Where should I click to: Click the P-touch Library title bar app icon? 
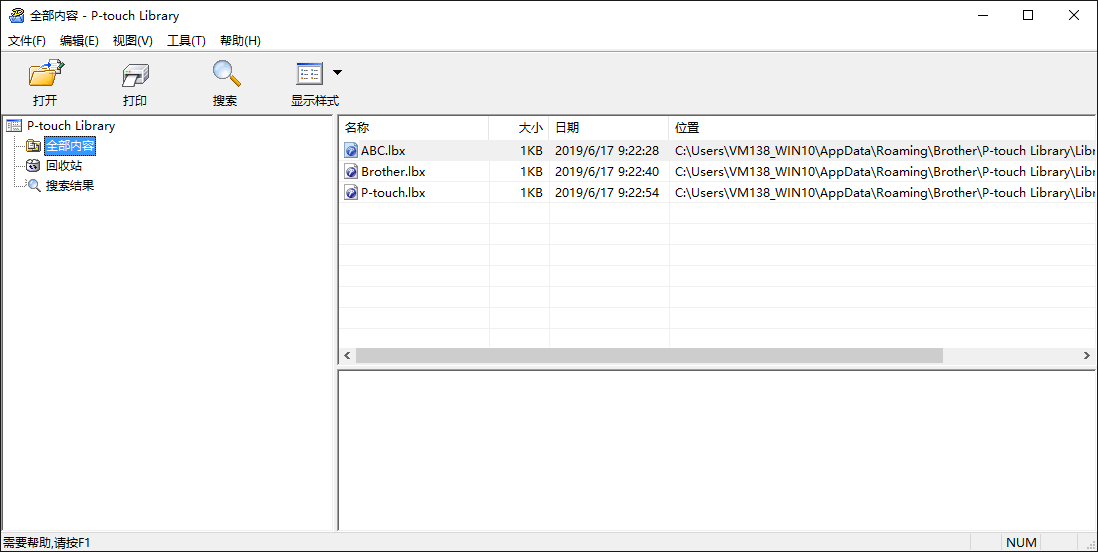click(x=16, y=15)
